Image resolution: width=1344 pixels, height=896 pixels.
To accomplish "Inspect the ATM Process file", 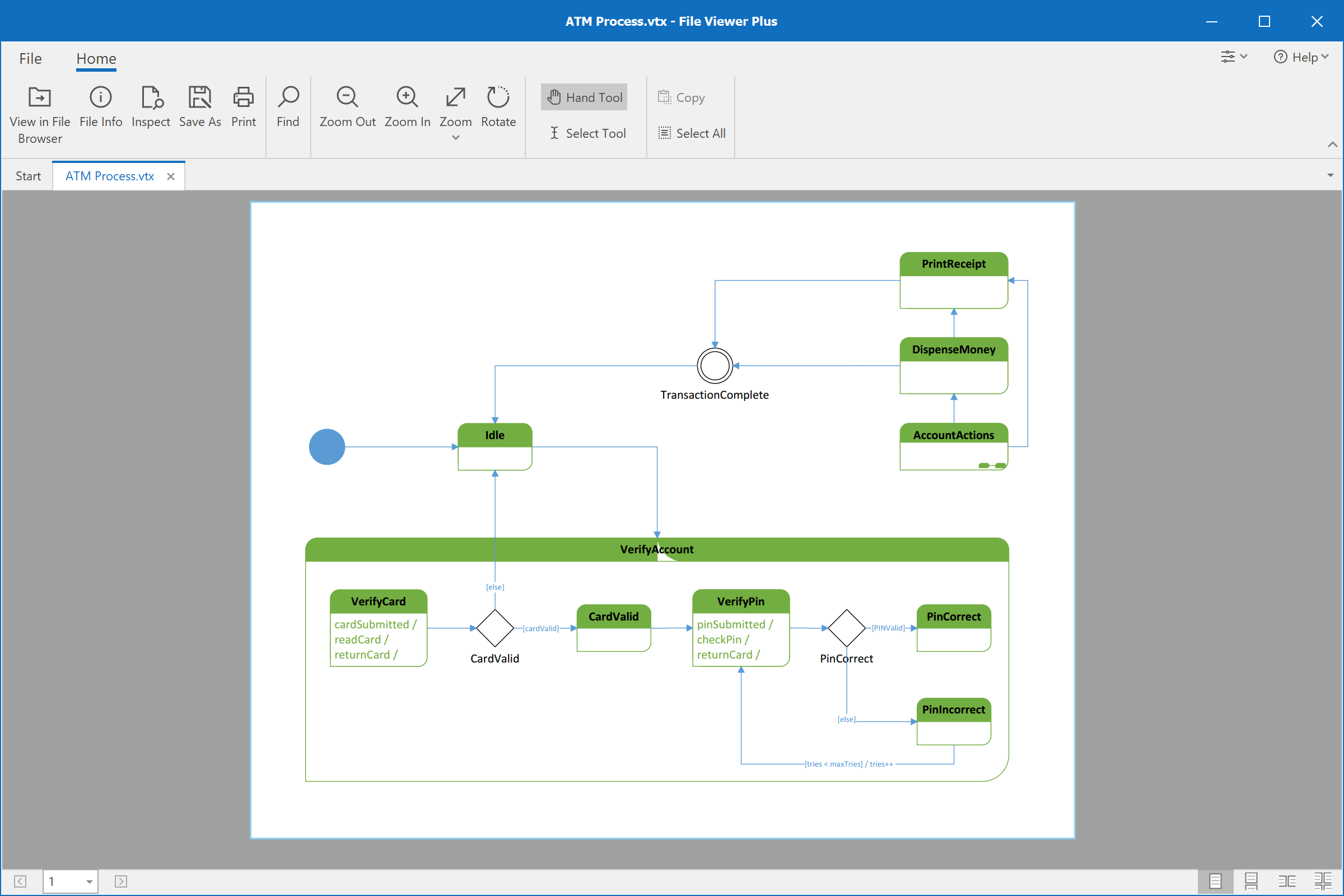I will pyautogui.click(x=151, y=109).
